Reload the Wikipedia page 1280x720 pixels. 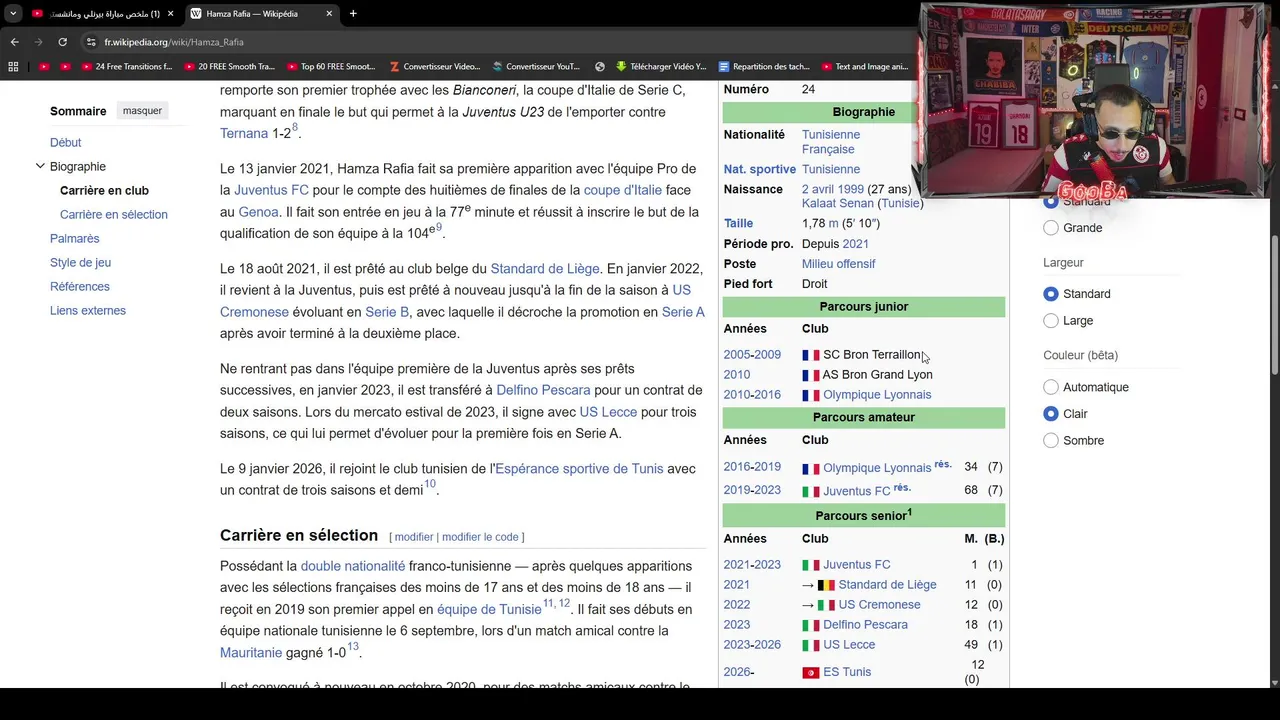point(62,42)
